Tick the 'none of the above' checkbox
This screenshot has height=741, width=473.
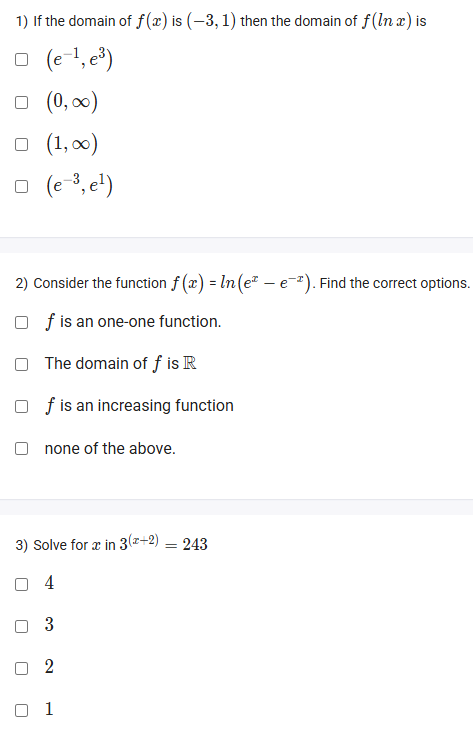click(x=21, y=448)
